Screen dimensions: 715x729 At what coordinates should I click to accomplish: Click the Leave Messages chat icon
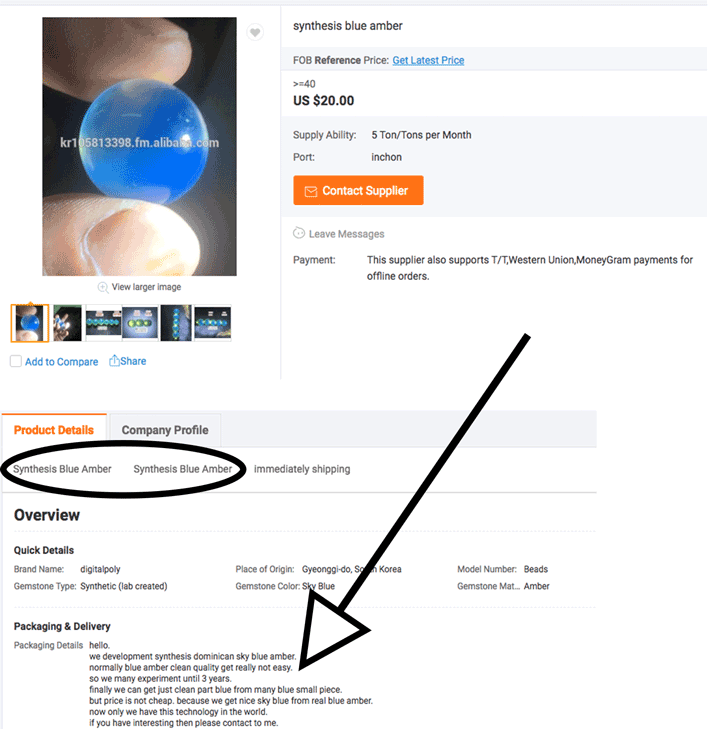pos(299,233)
